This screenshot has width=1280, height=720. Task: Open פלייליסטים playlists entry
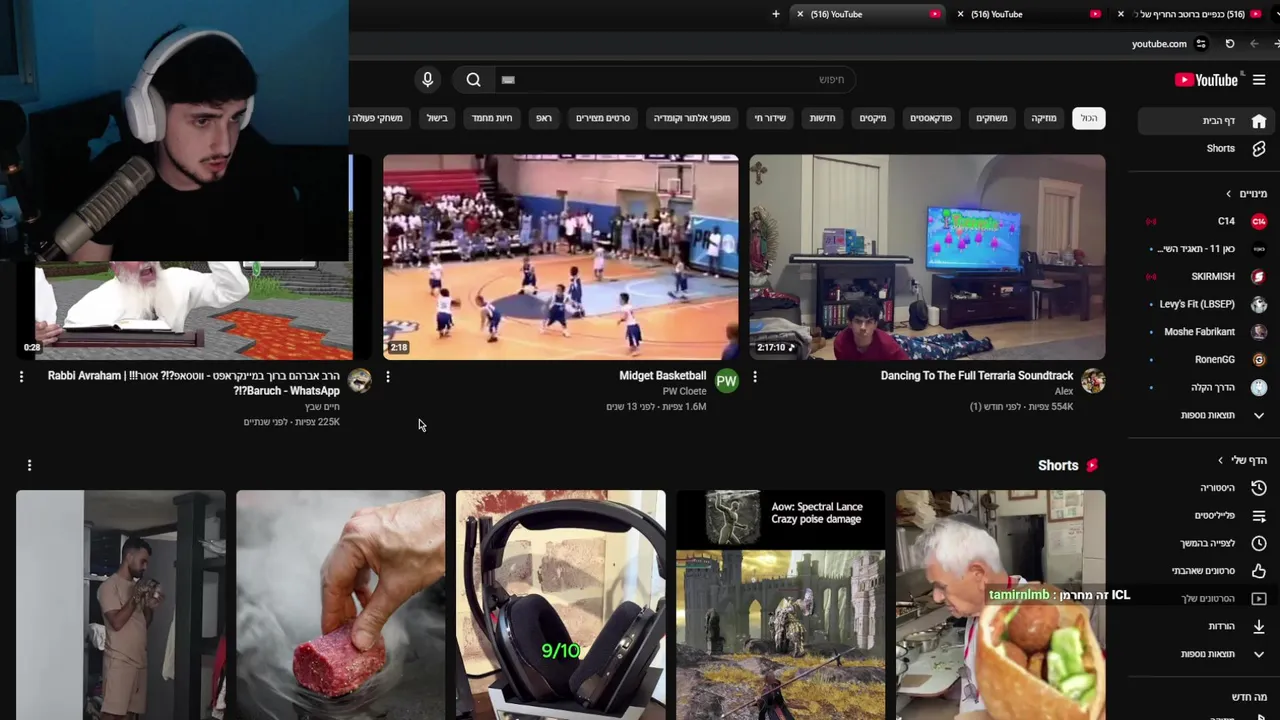(x=1207, y=516)
